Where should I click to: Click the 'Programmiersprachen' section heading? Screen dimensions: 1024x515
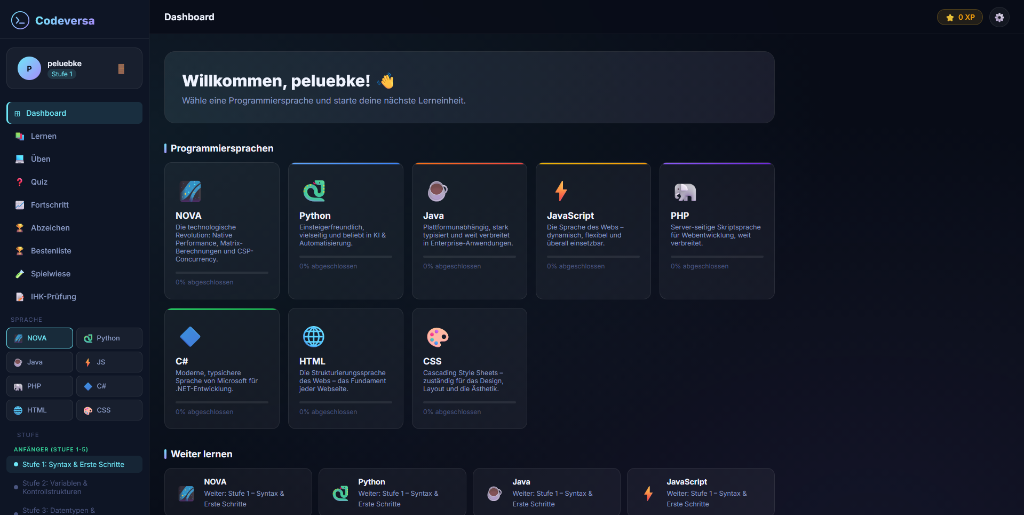point(222,148)
